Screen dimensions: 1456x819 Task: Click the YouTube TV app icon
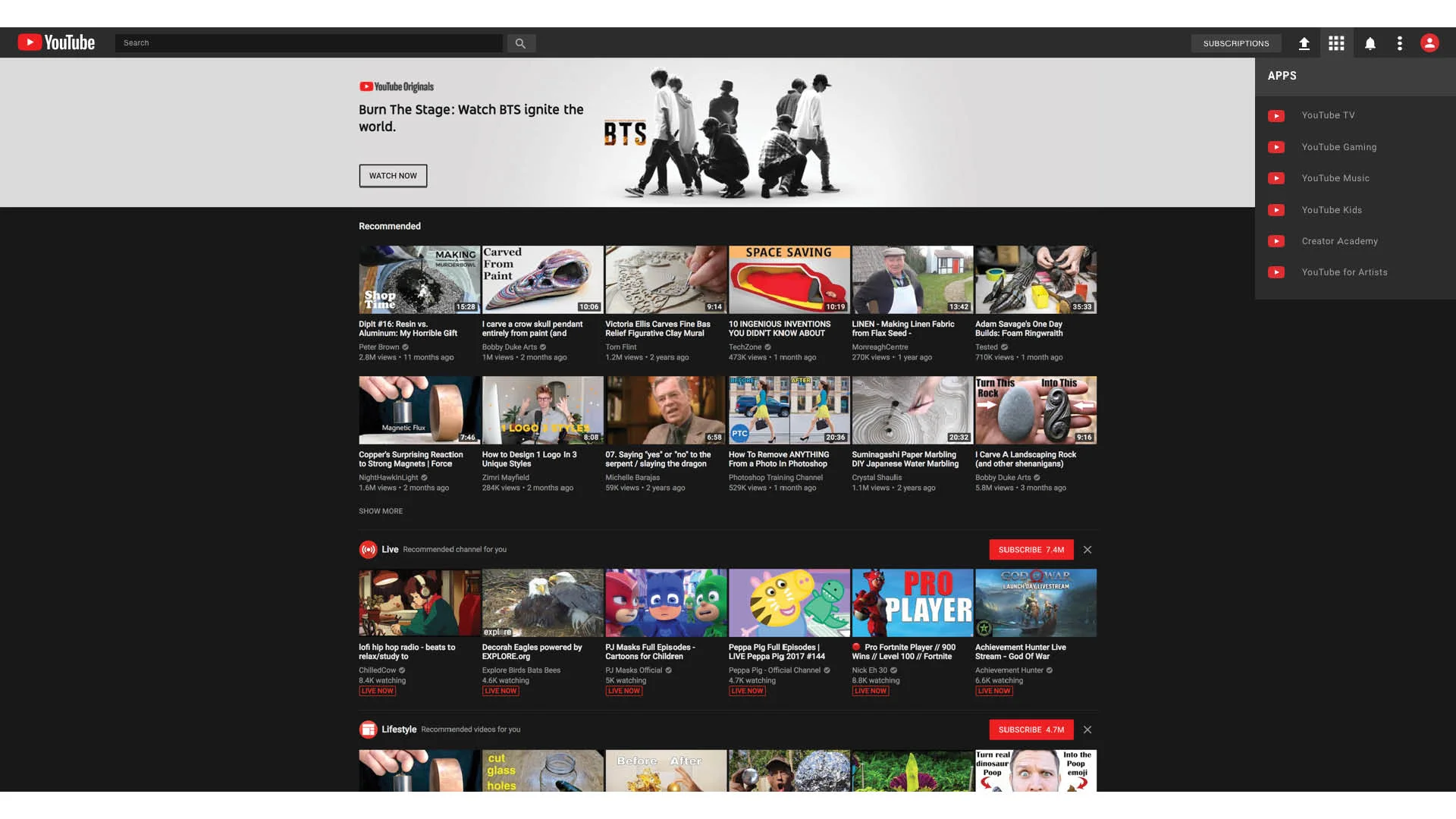(x=1276, y=116)
